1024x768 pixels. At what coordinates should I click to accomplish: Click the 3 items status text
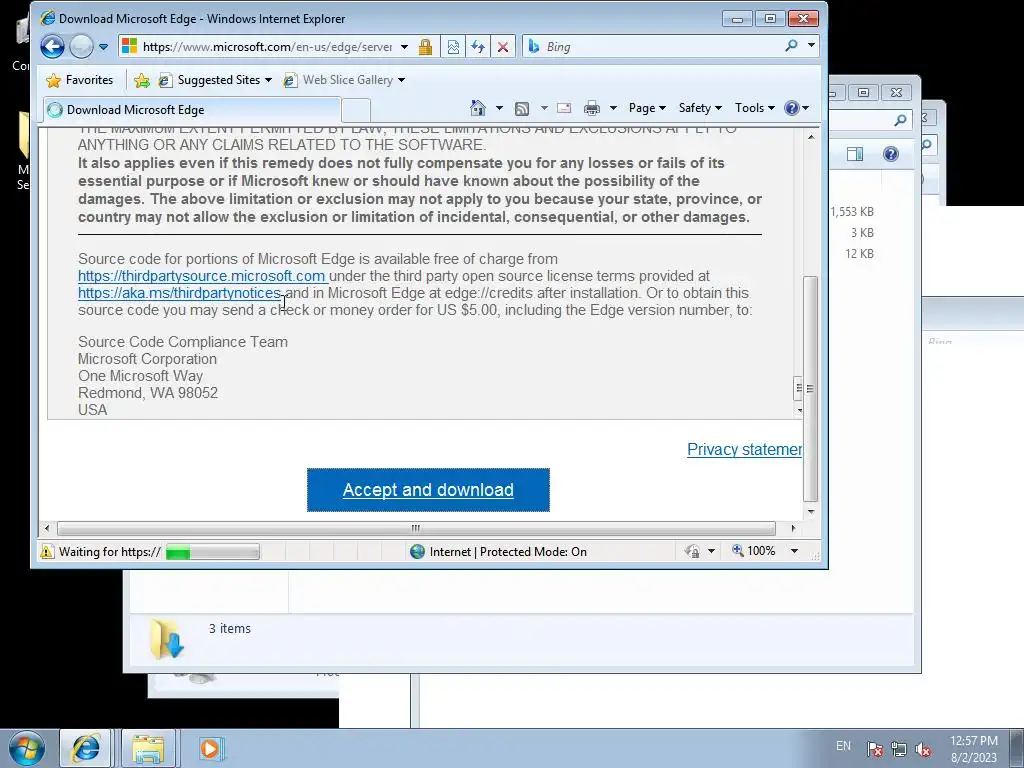[x=230, y=628]
